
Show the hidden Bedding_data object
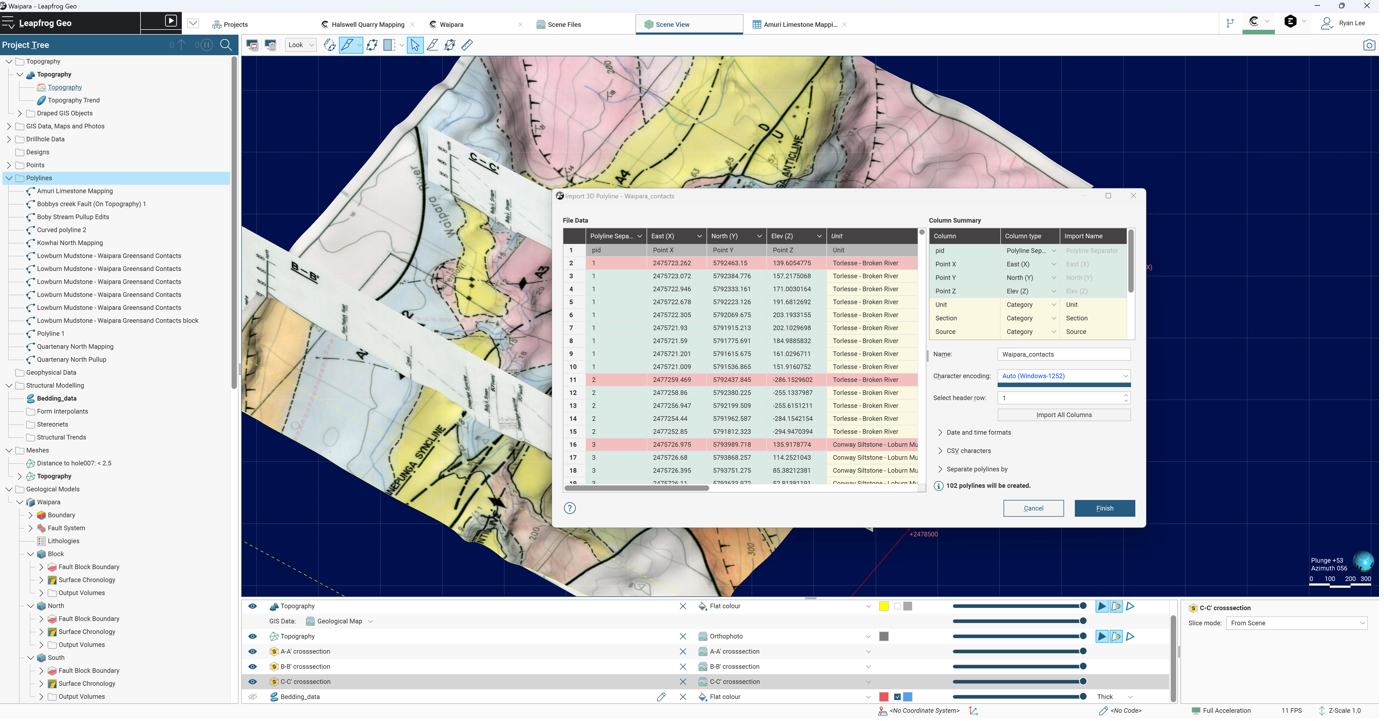(x=253, y=697)
